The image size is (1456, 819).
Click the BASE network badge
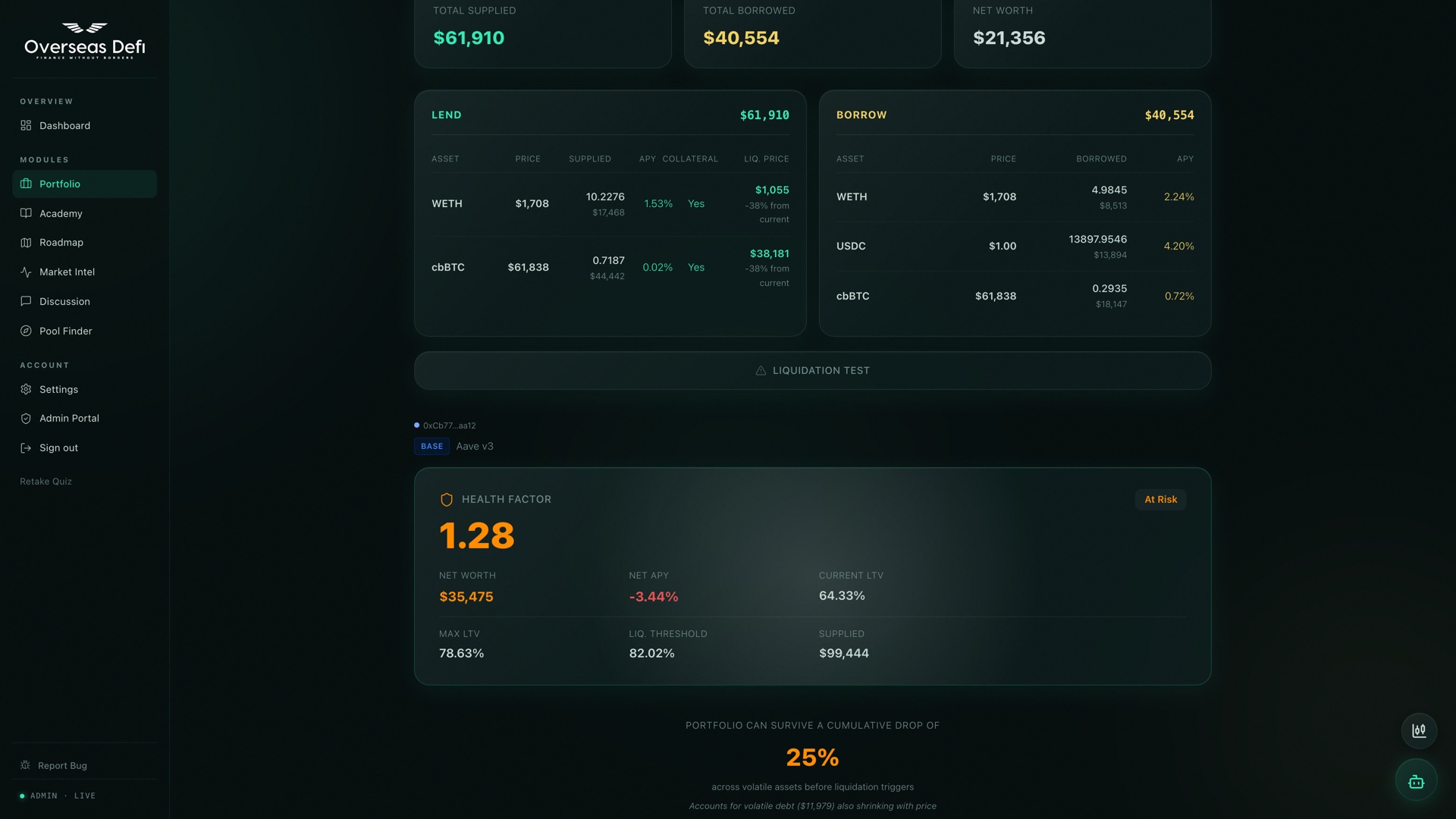click(x=431, y=447)
